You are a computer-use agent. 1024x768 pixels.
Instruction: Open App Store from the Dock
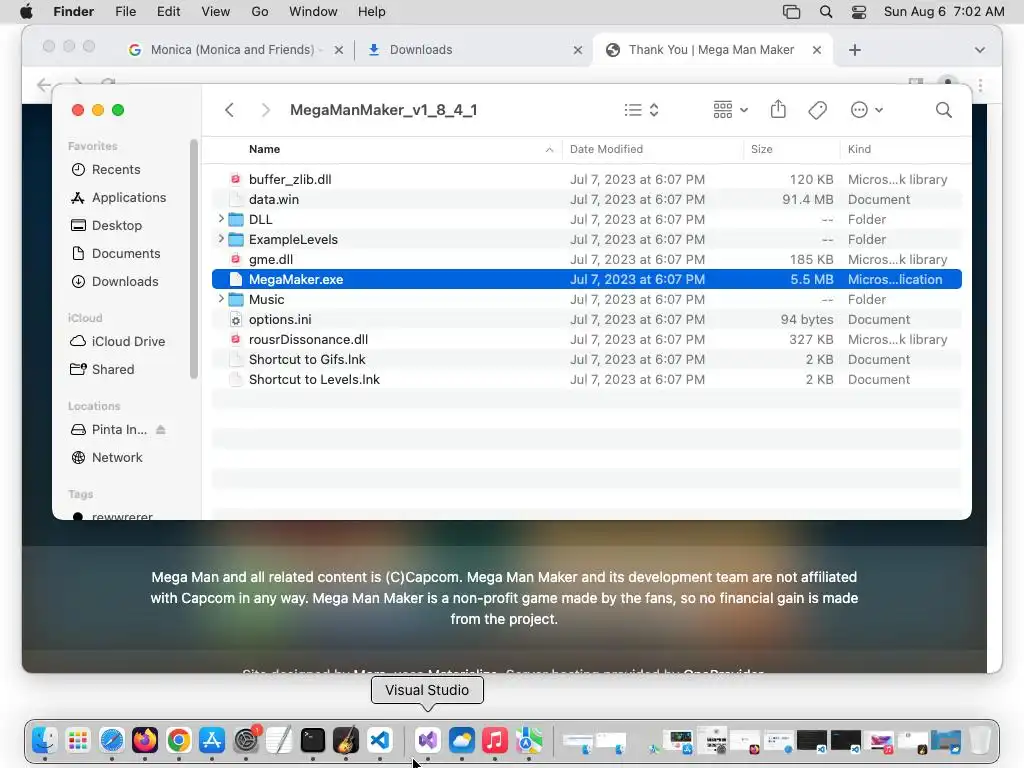coord(212,740)
